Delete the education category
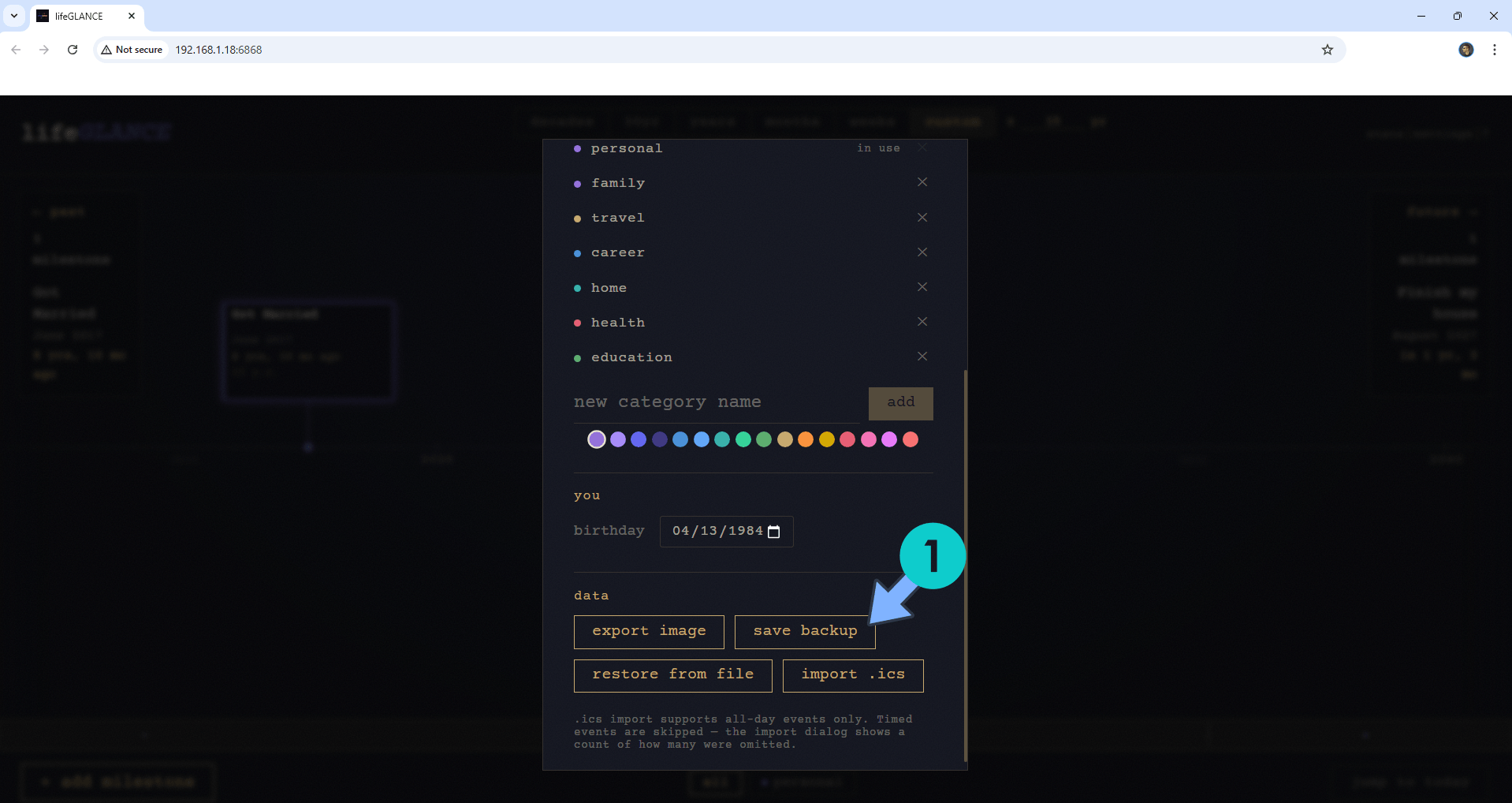Screen dimensions: 1512x803 coord(922,357)
